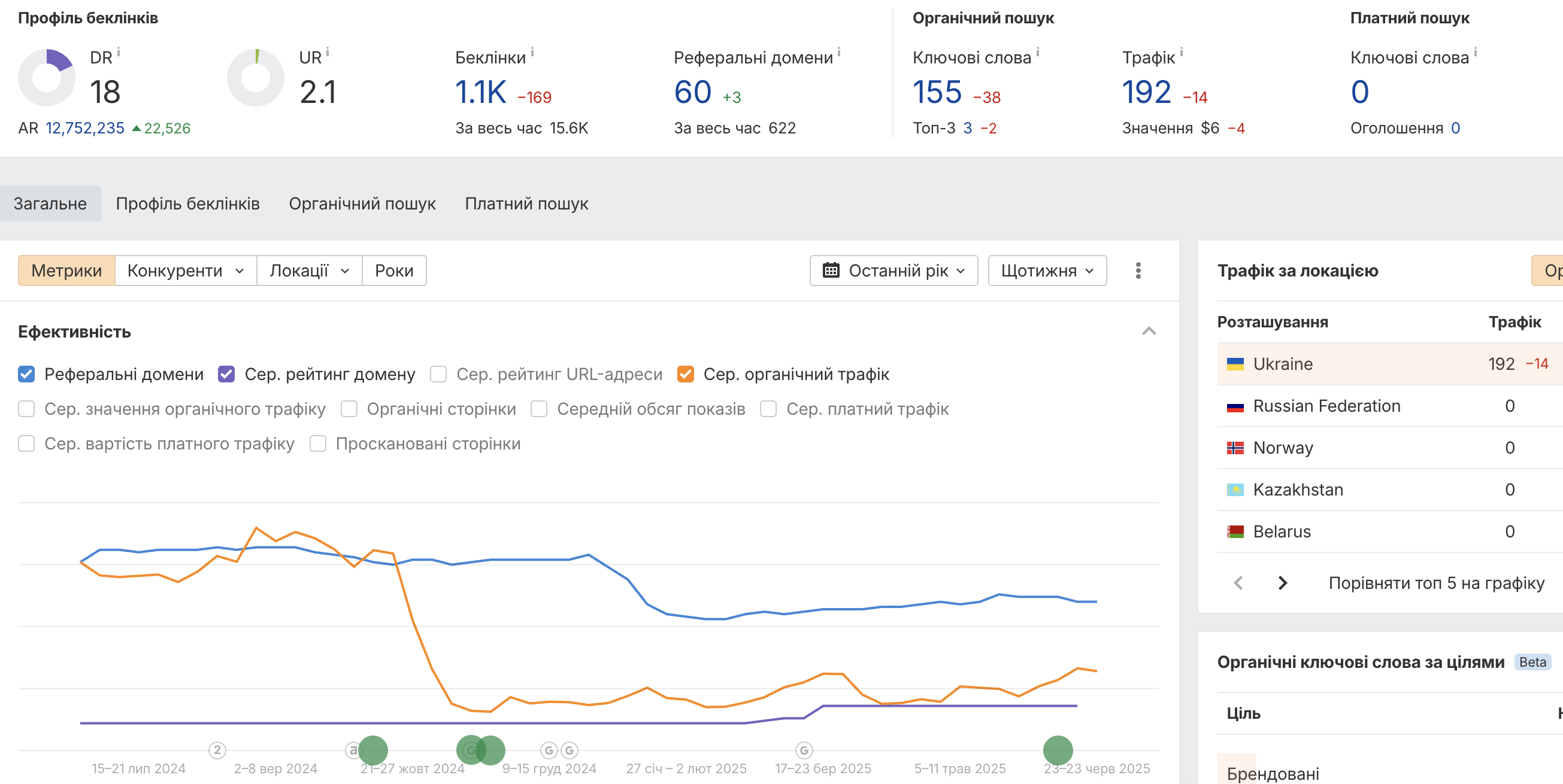Open organic traffic value 192
The height and width of the screenshot is (784, 1563).
point(1146,92)
